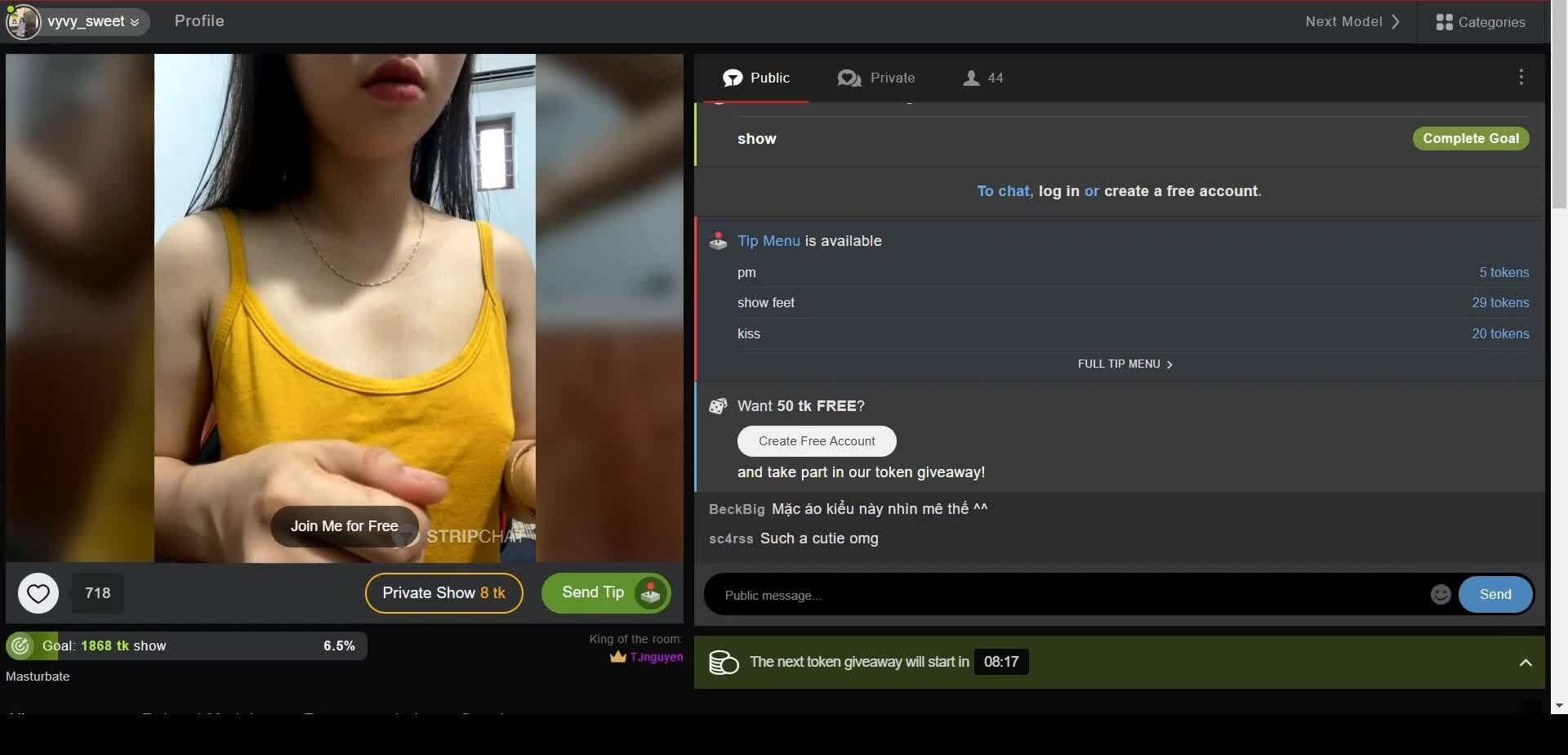Click the Categories grid icon

1444,22
